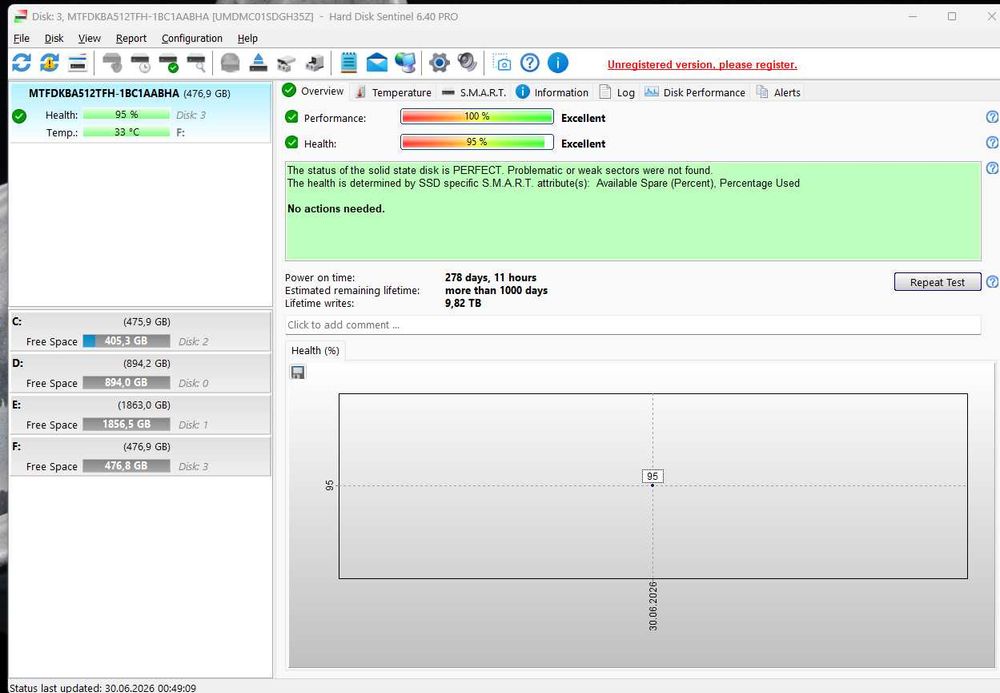1000x693 pixels.
Task: Switch to the Log tab
Action: 617,92
